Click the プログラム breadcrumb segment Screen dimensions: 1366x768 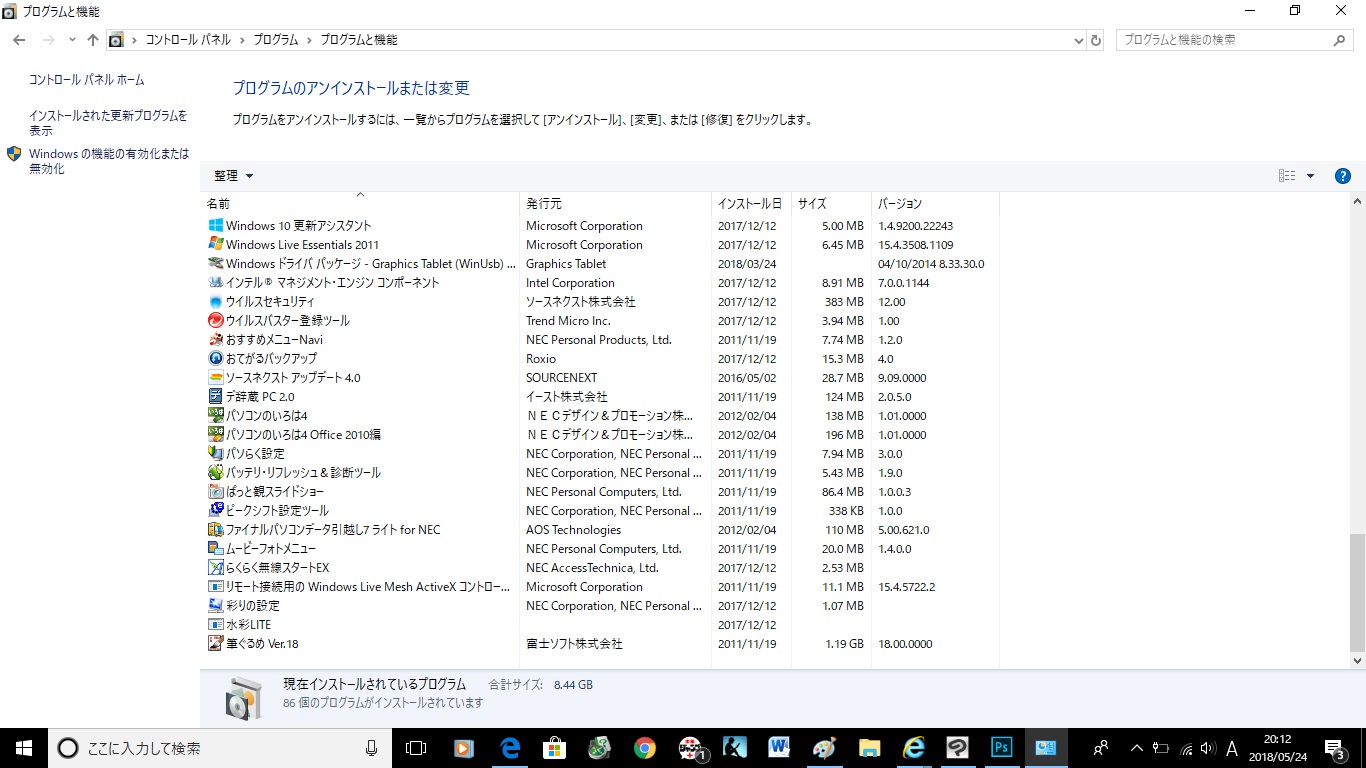(275, 40)
